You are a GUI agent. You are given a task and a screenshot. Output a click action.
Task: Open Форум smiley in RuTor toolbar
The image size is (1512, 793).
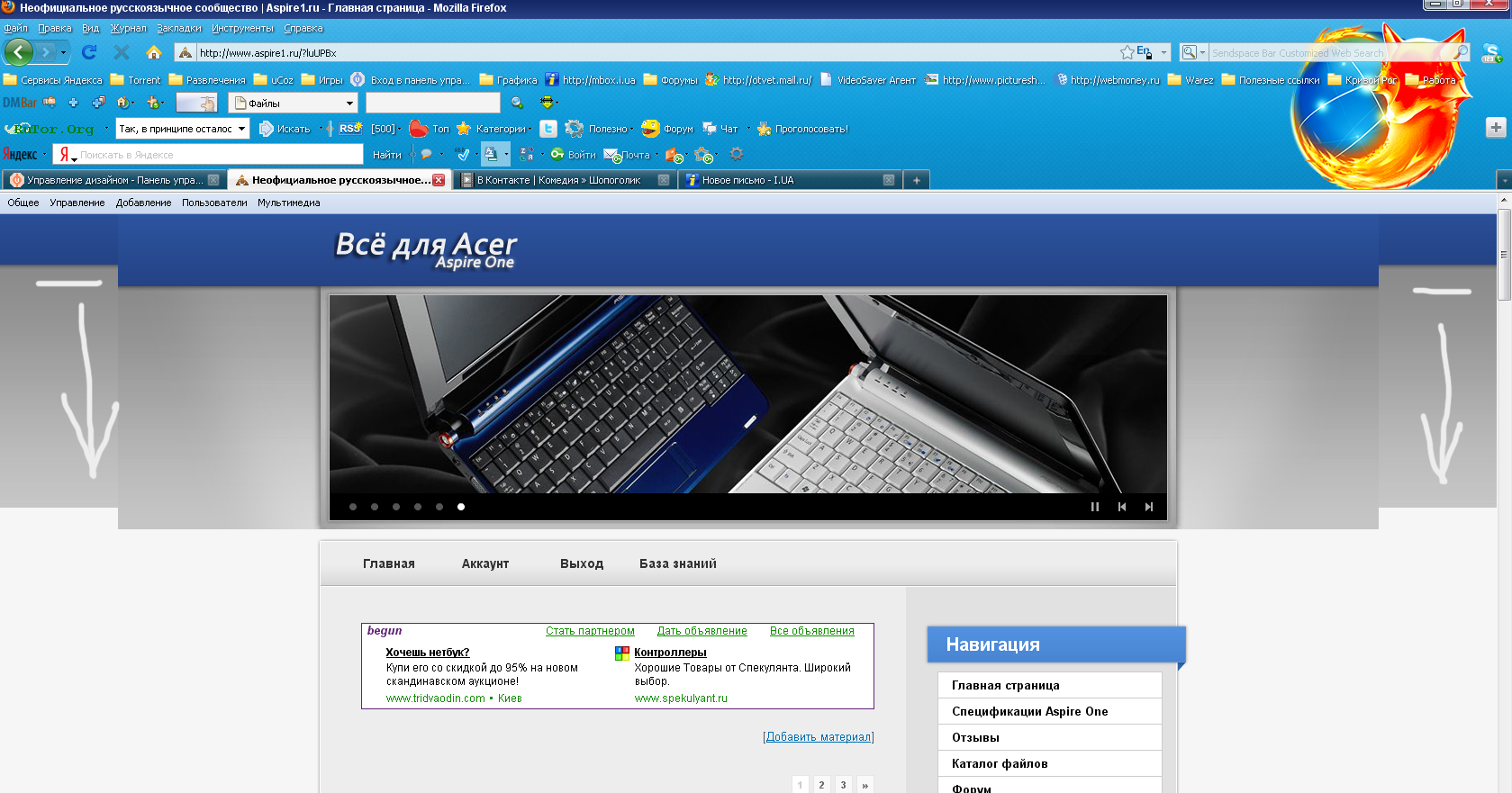click(x=650, y=129)
